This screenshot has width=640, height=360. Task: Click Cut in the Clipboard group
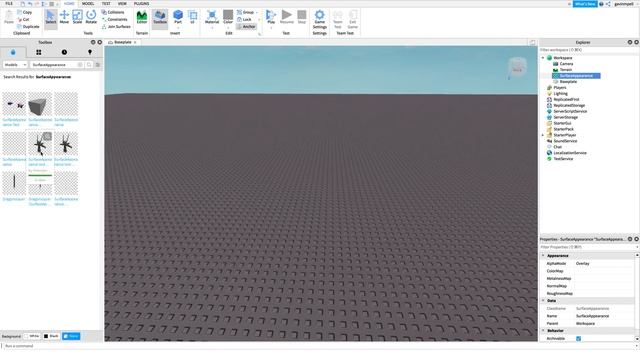point(24,19)
